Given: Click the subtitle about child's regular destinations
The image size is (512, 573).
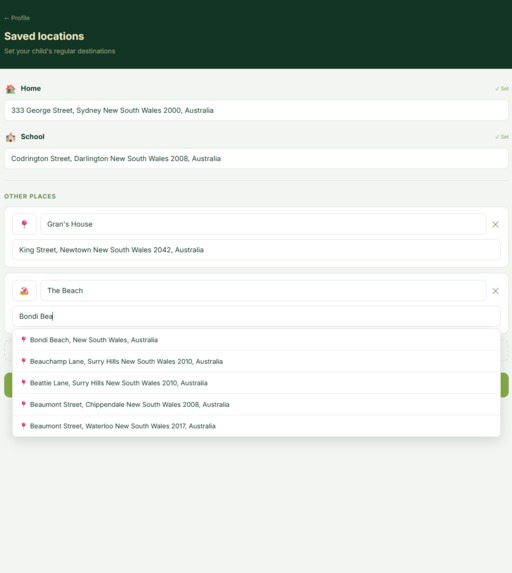Looking at the screenshot, I should 60,51.
